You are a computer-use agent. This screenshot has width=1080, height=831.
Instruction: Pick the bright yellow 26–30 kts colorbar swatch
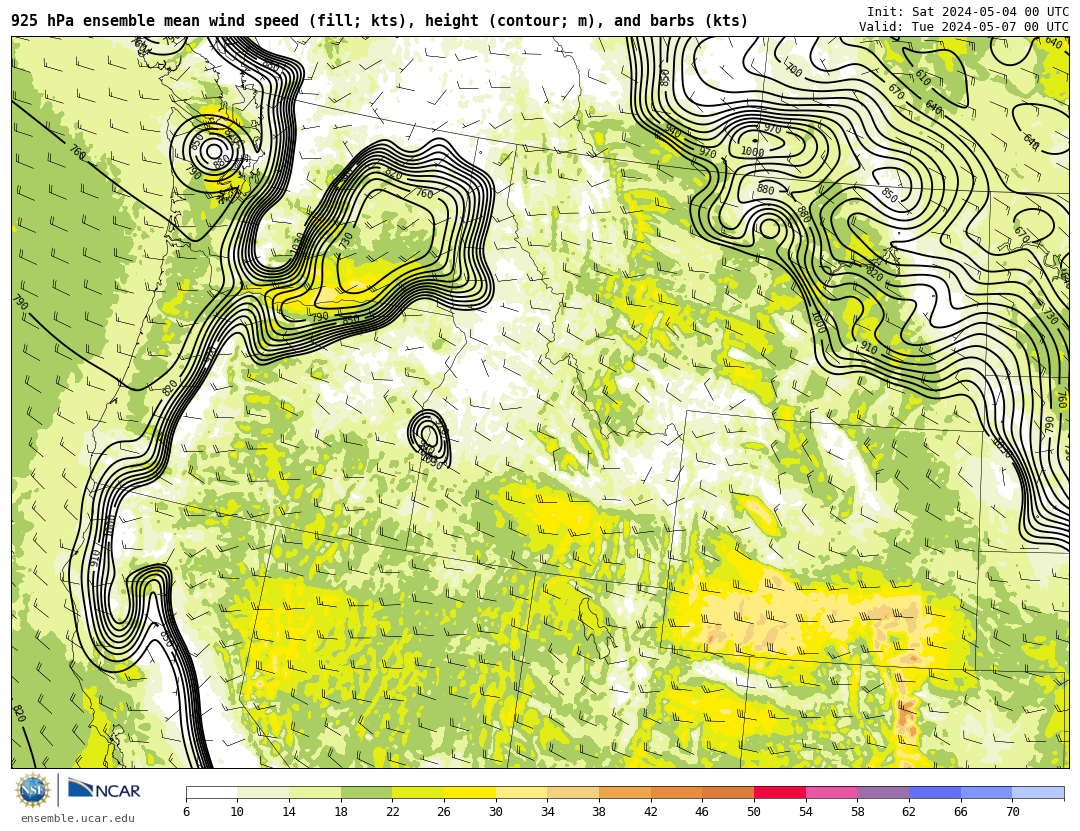470,792
